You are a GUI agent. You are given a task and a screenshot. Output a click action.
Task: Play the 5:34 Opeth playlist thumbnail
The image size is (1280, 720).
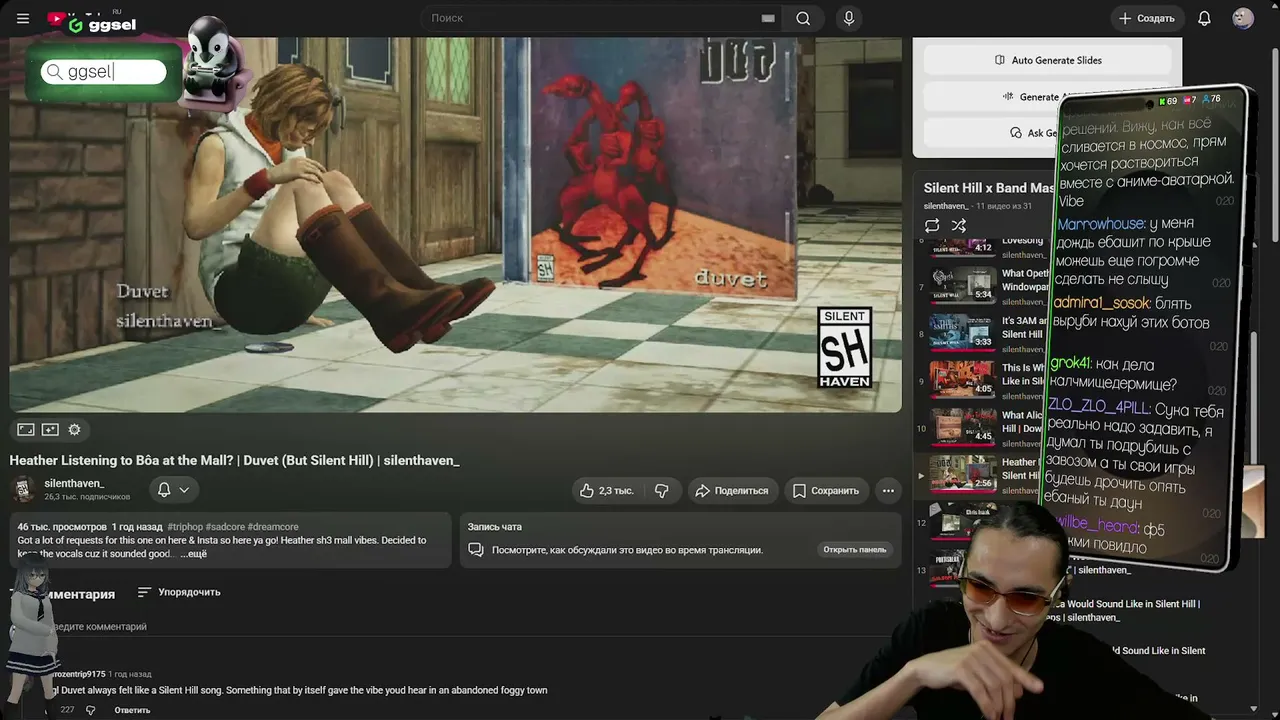[x=963, y=283]
